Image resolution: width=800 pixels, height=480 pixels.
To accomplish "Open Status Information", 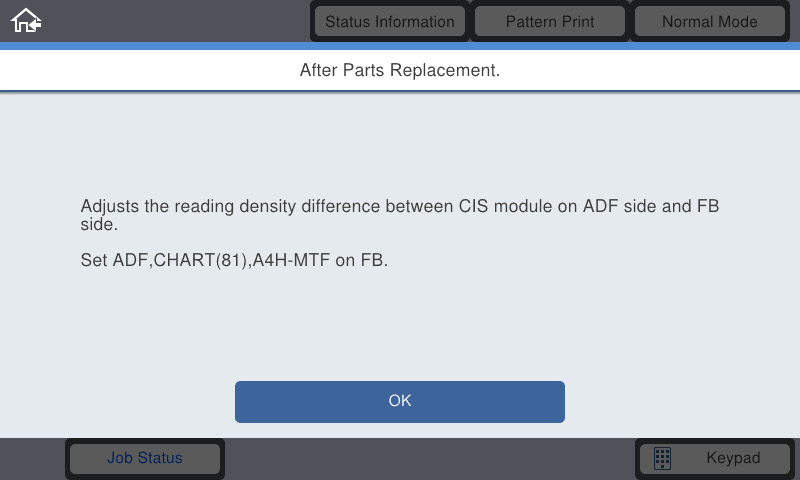I will pyautogui.click(x=390, y=21).
